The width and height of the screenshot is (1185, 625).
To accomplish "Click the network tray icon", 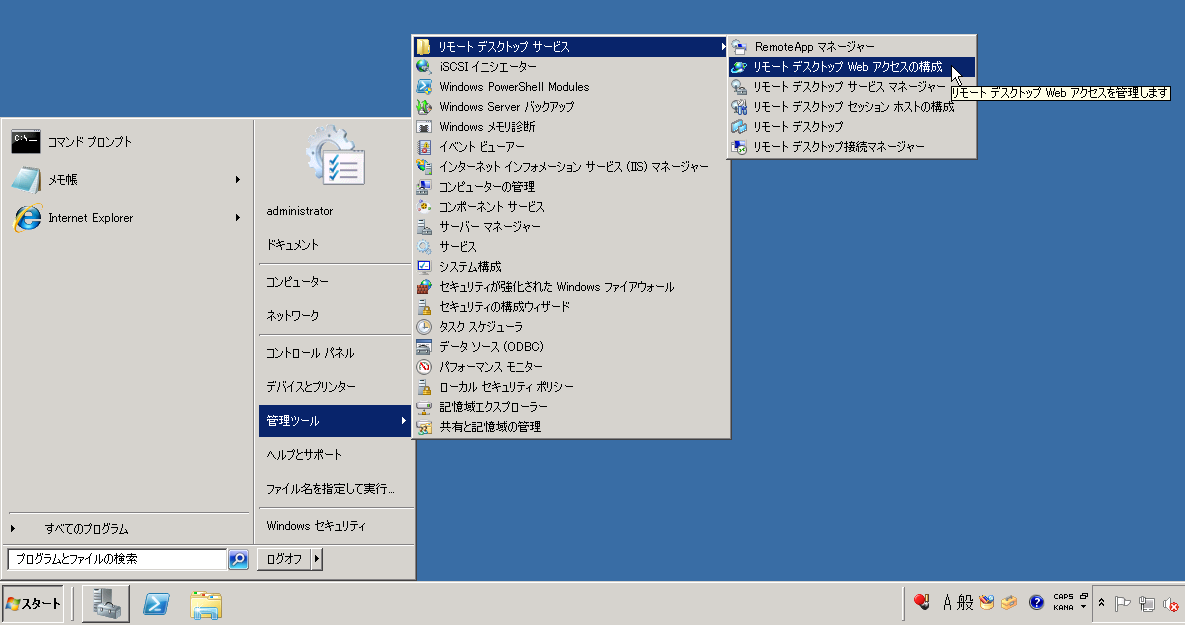I will (x=1146, y=604).
